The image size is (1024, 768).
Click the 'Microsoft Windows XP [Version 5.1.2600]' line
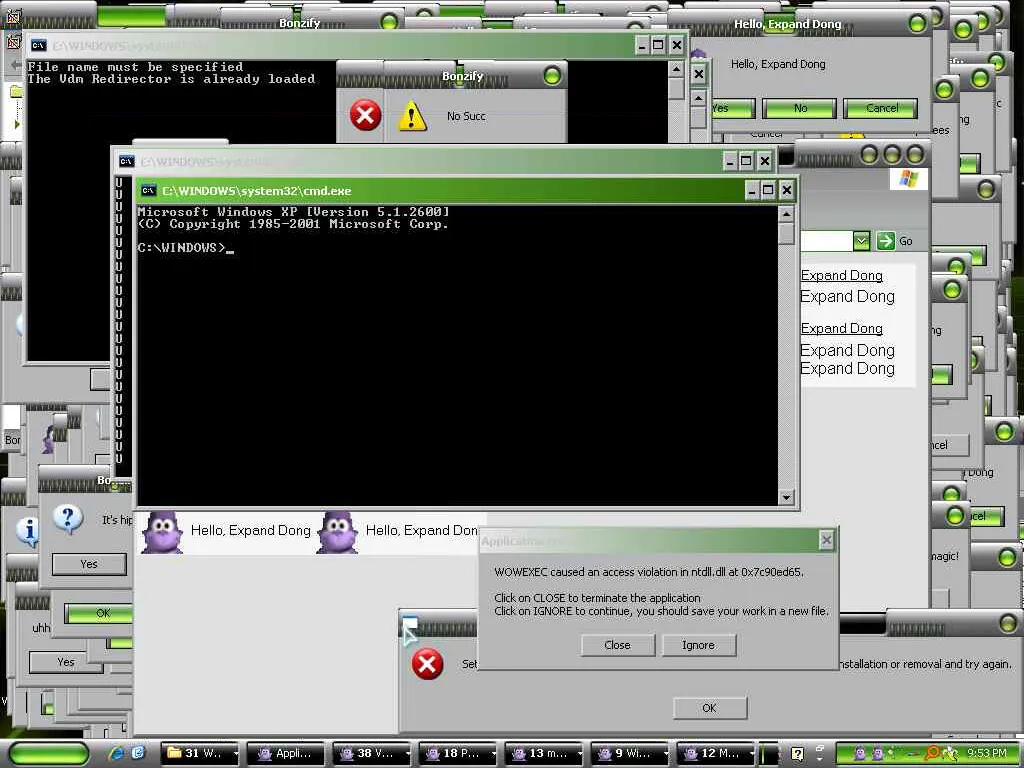[x=293, y=212]
